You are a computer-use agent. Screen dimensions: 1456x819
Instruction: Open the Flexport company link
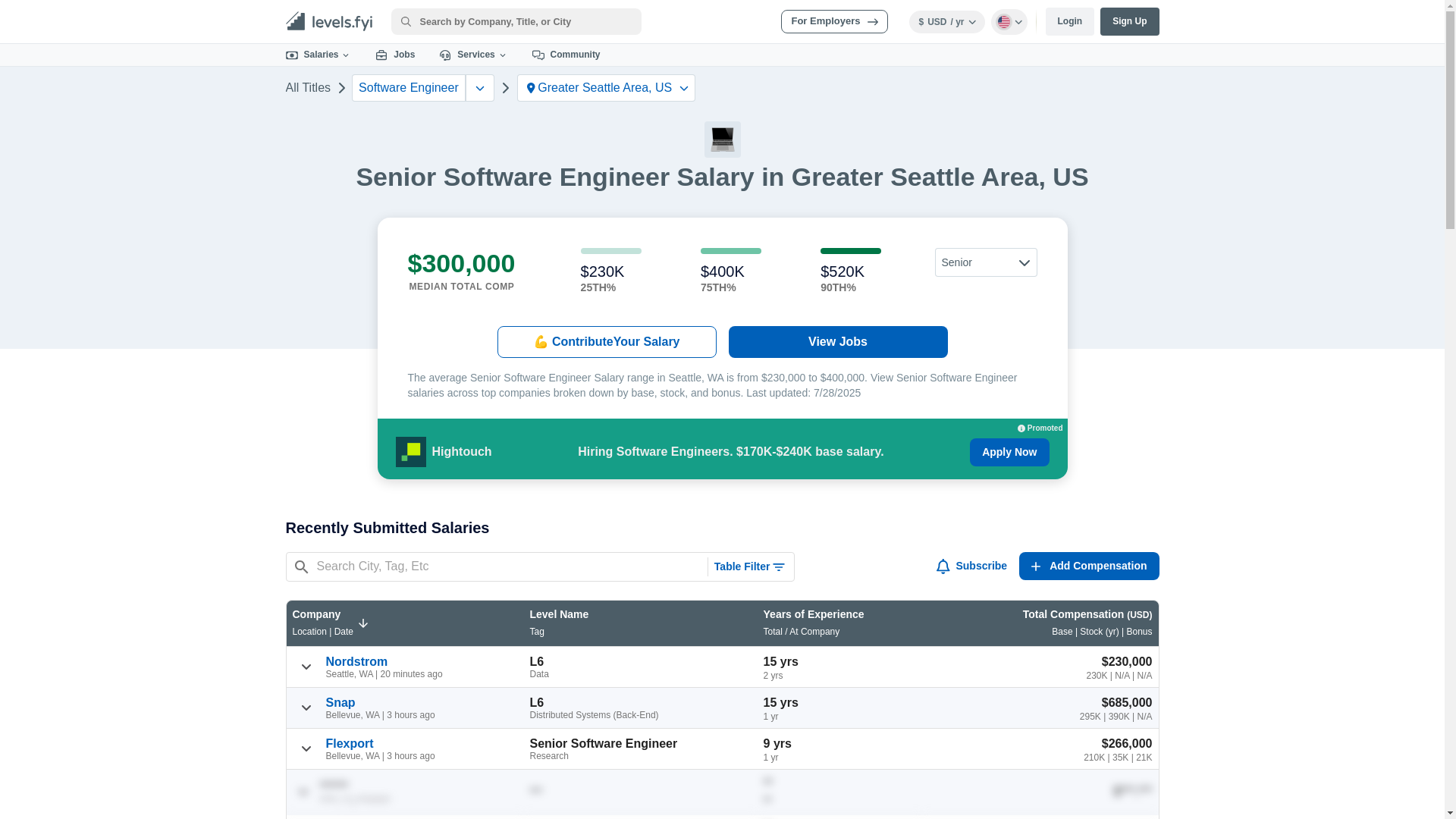tap(350, 744)
